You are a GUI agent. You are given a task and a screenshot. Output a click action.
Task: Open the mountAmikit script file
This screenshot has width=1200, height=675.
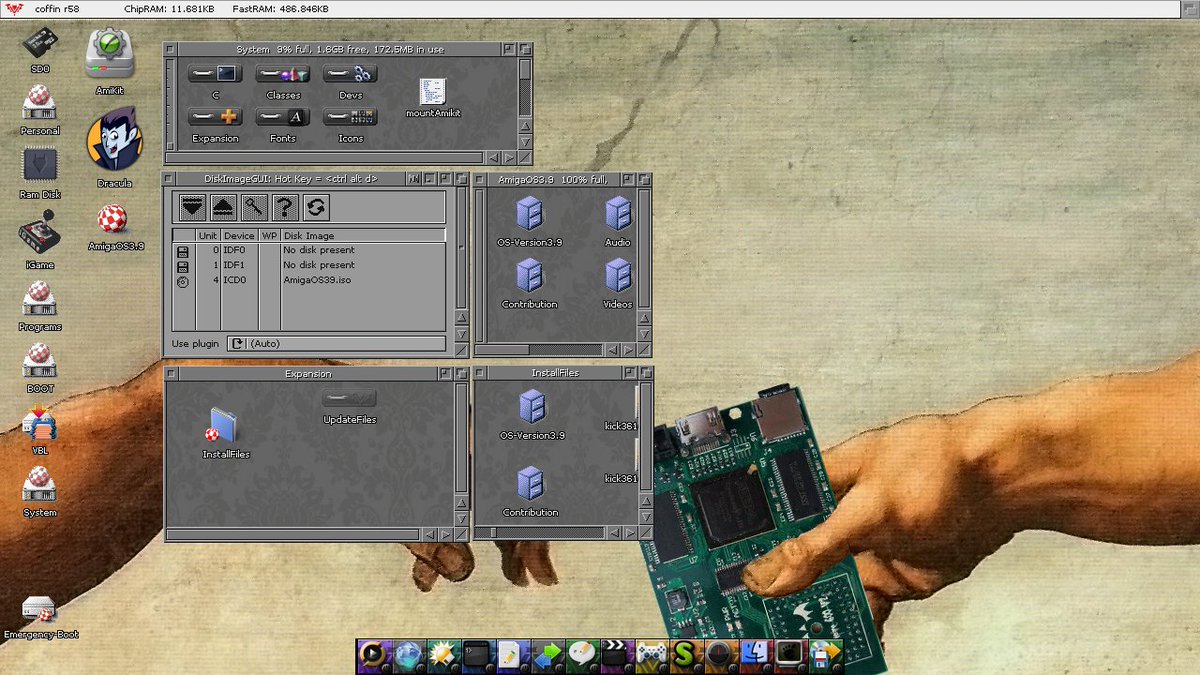coord(433,98)
